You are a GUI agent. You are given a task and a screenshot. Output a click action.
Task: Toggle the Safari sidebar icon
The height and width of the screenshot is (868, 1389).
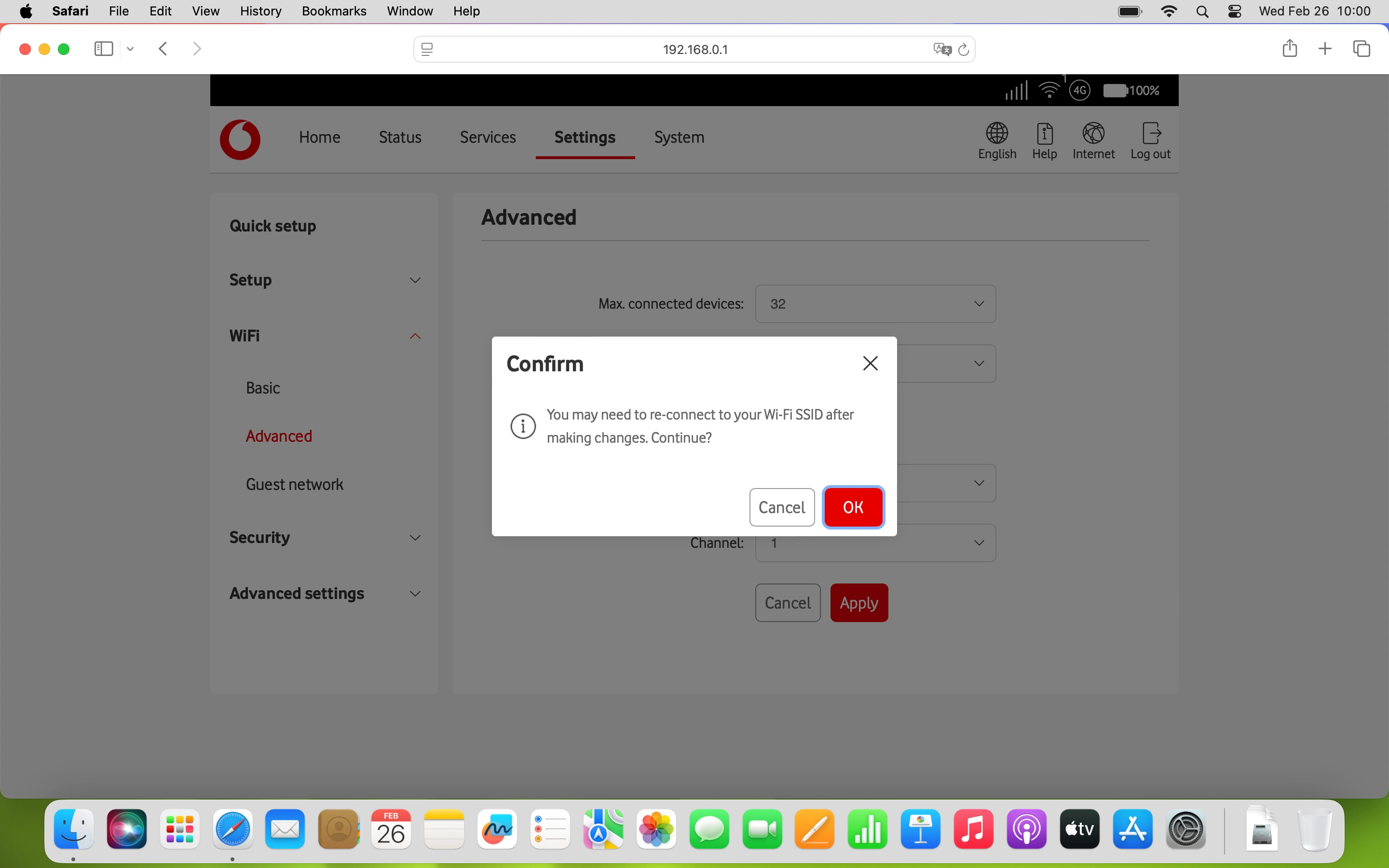click(x=103, y=49)
